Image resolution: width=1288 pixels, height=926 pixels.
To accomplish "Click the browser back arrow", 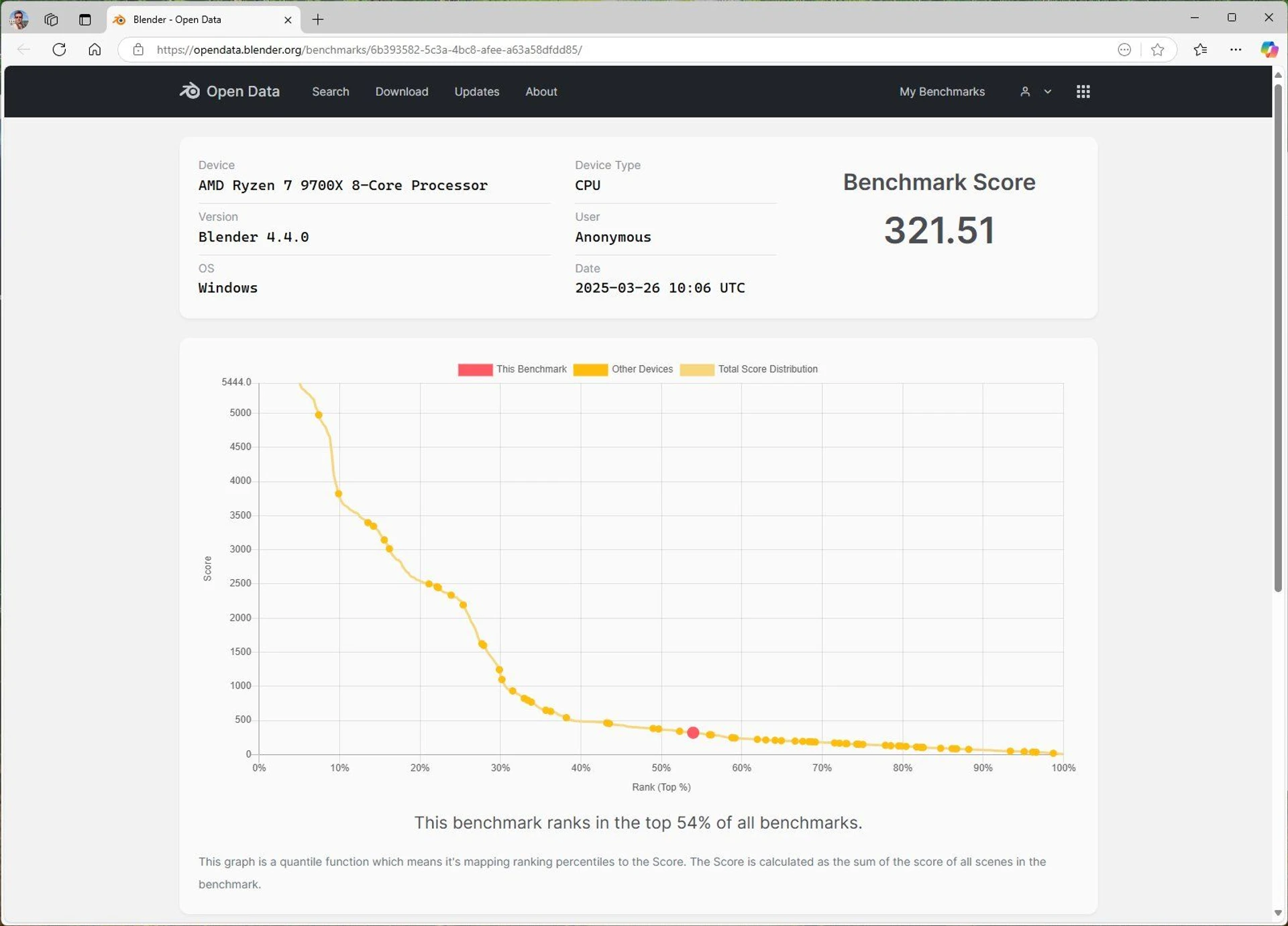I will click(x=23, y=50).
